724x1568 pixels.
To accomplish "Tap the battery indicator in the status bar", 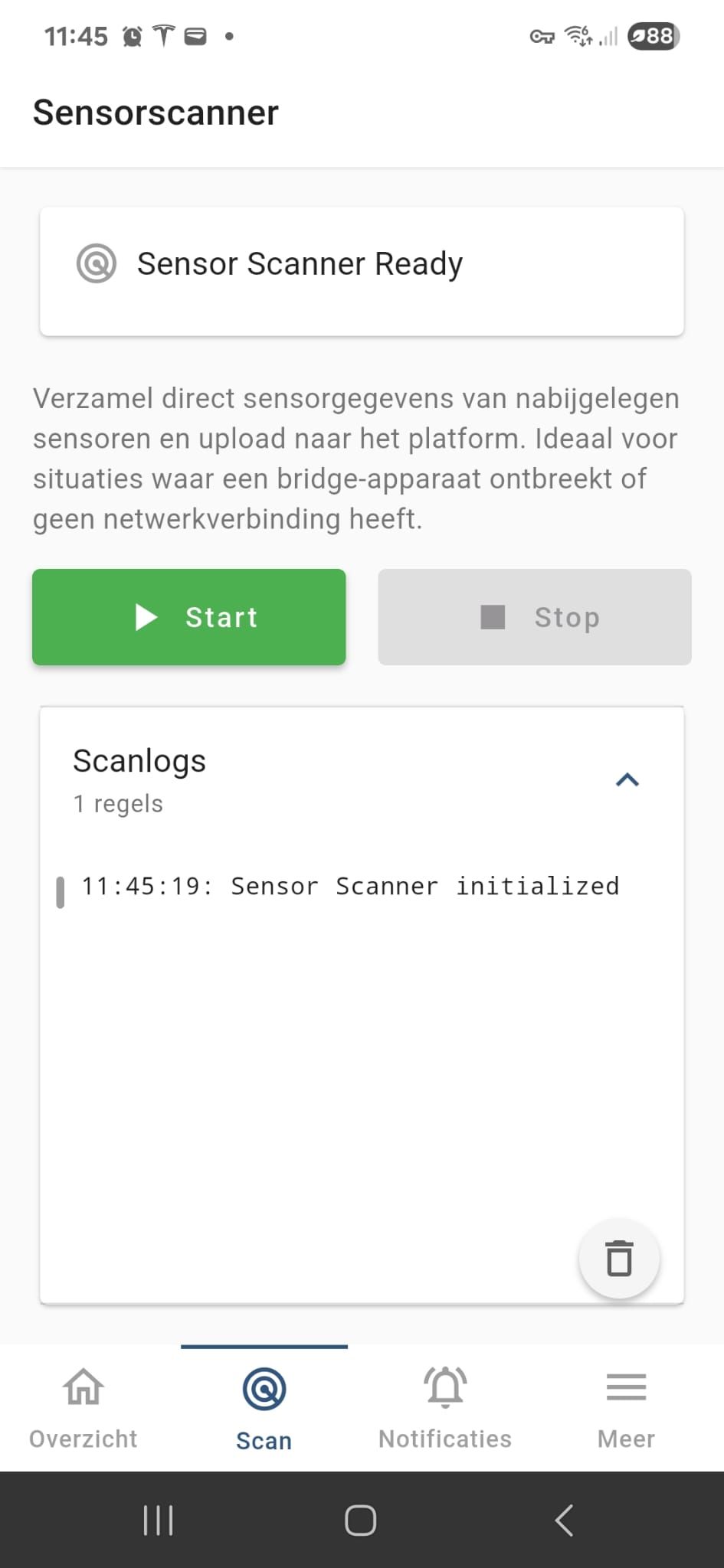I will 652,36.
